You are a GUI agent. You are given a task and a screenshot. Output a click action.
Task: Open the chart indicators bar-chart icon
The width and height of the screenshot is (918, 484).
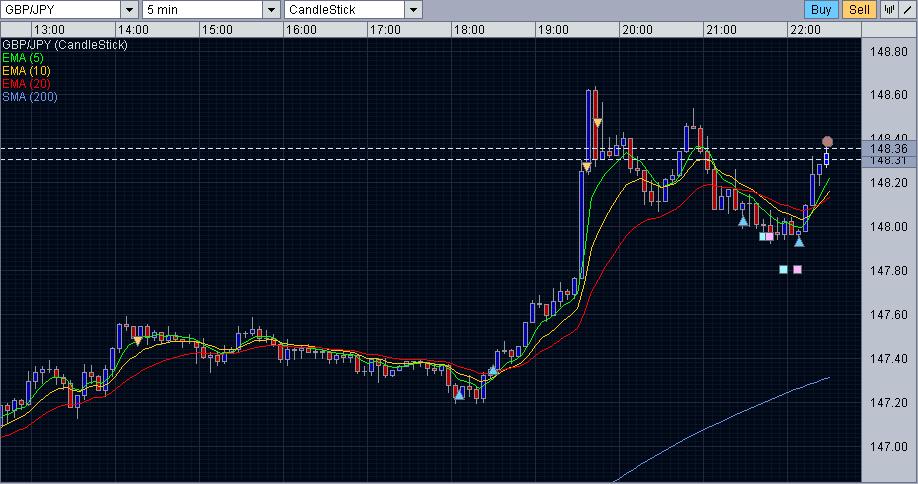[x=889, y=9]
